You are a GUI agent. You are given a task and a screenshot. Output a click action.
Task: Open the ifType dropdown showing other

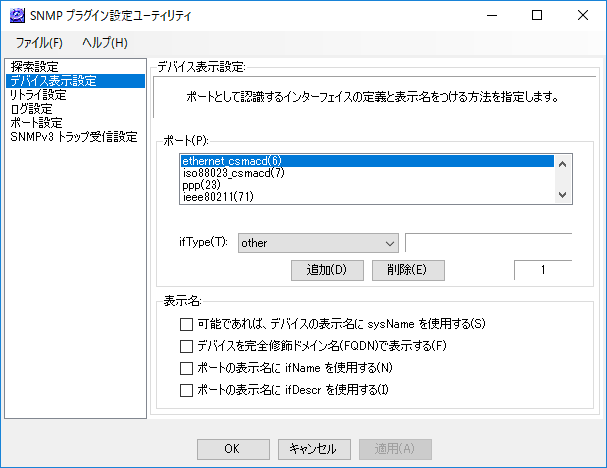318,243
